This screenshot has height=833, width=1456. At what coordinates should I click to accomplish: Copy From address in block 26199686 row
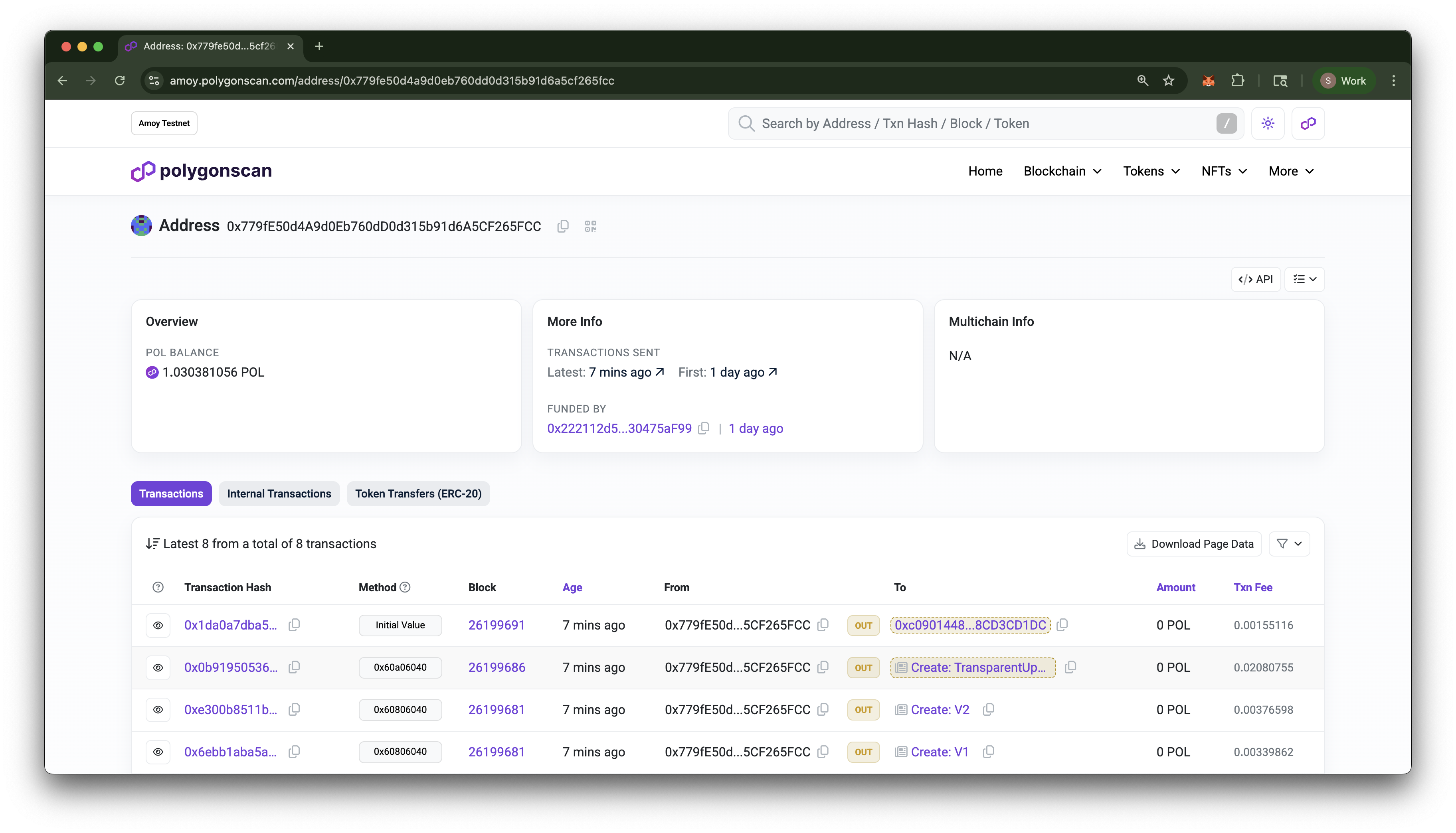coord(823,667)
